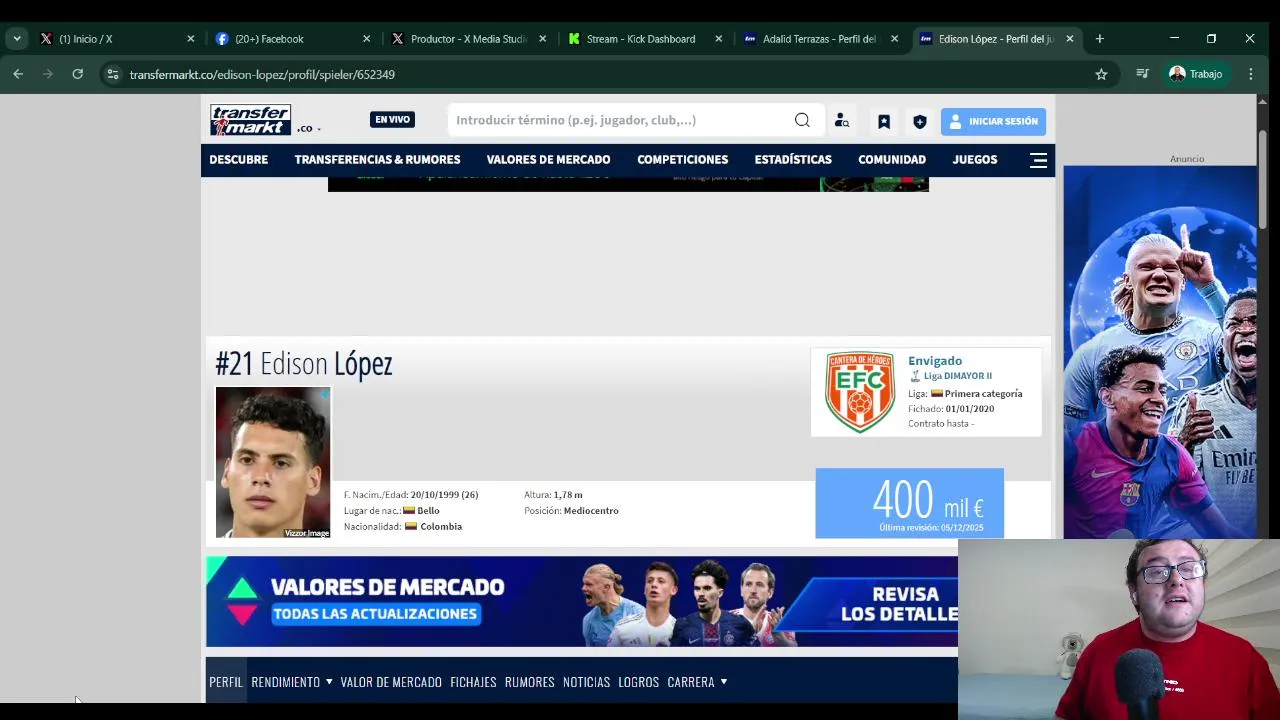
Task: Click the Bello birthplace text
Action: [x=428, y=511]
